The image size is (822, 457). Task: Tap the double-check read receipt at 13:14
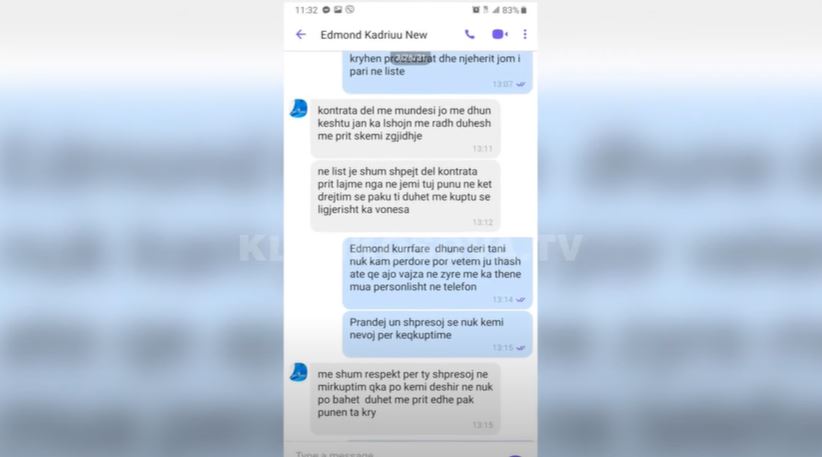point(521,300)
